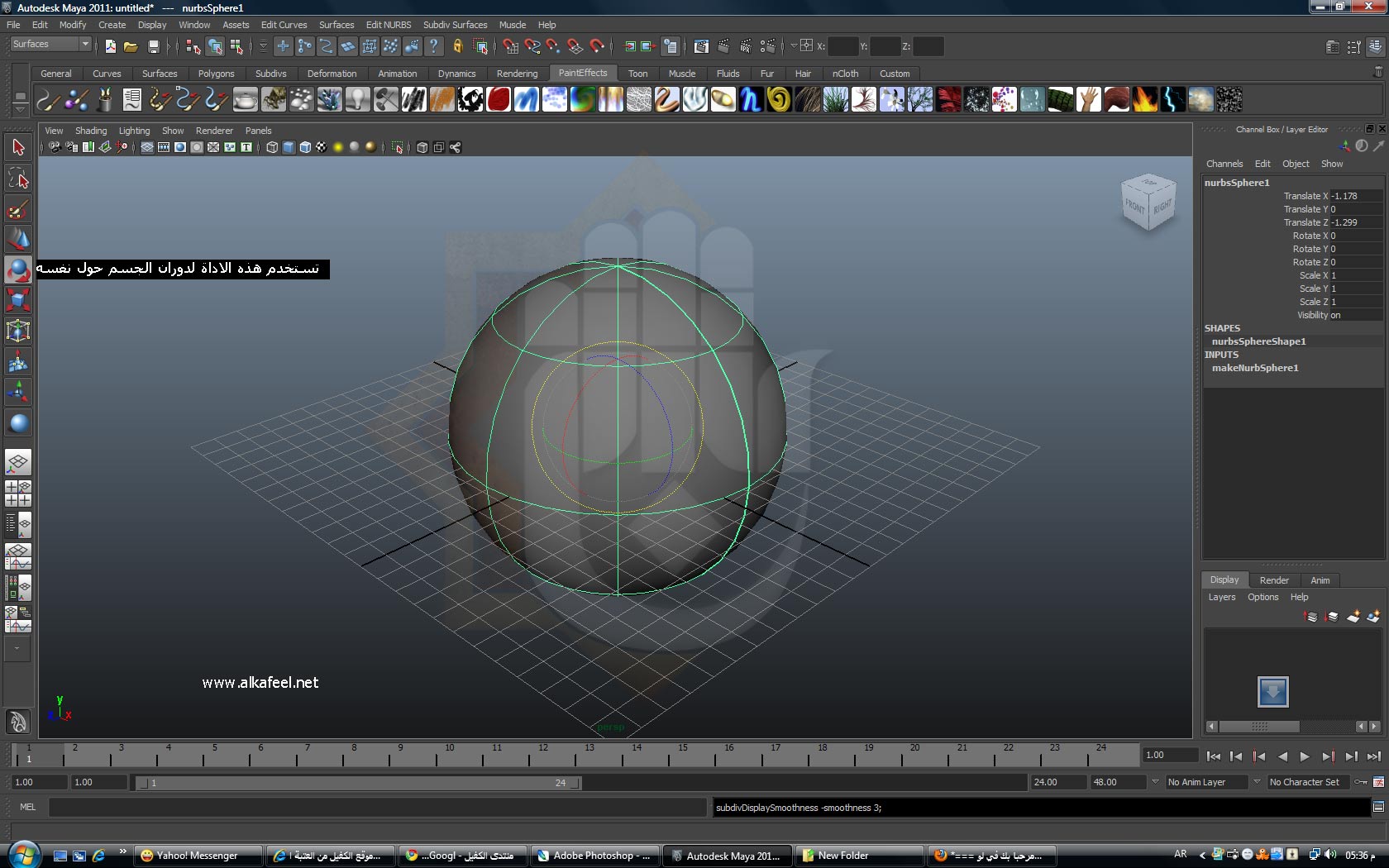Screen dimensions: 1389x868
Task: Select the Rotate tool in toolbox
Action: [x=18, y=269]
